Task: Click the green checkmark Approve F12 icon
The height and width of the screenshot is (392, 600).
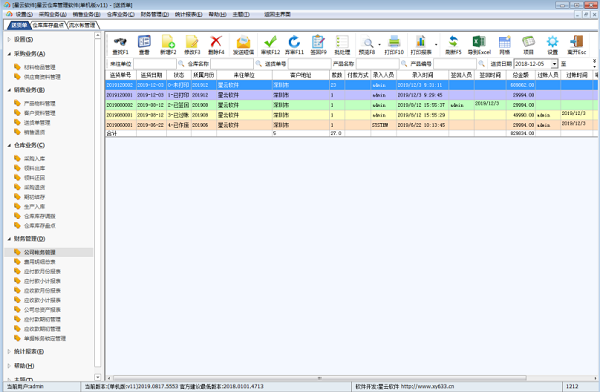Action: (270, 42)
